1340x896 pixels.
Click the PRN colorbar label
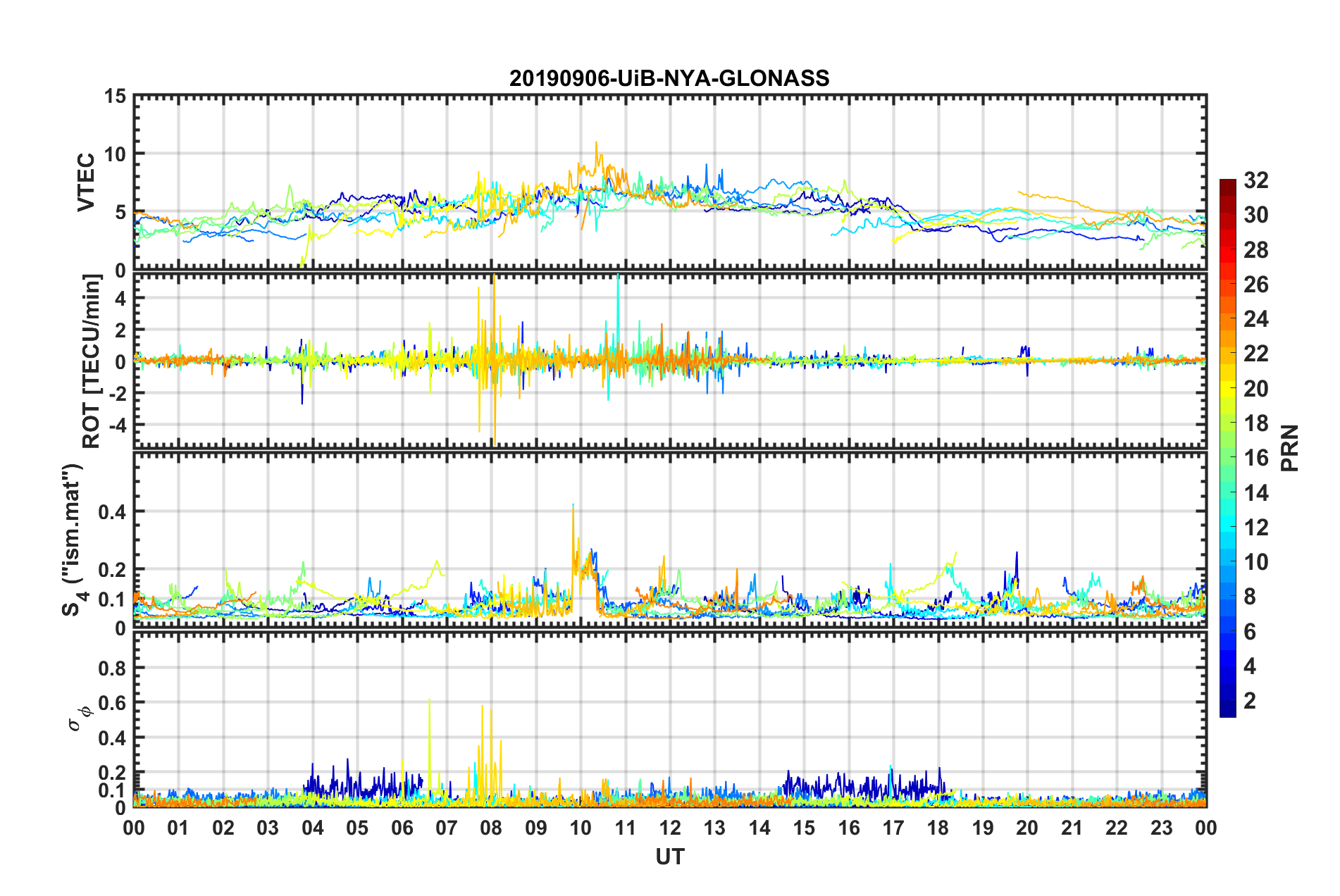coord(1290,448)
